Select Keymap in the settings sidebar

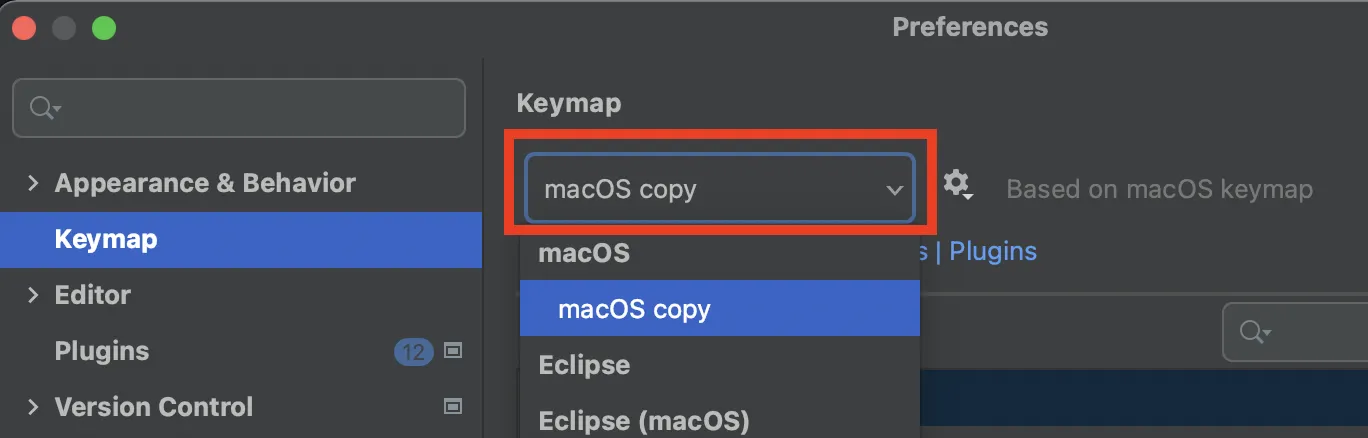click(x=106, y=240)
